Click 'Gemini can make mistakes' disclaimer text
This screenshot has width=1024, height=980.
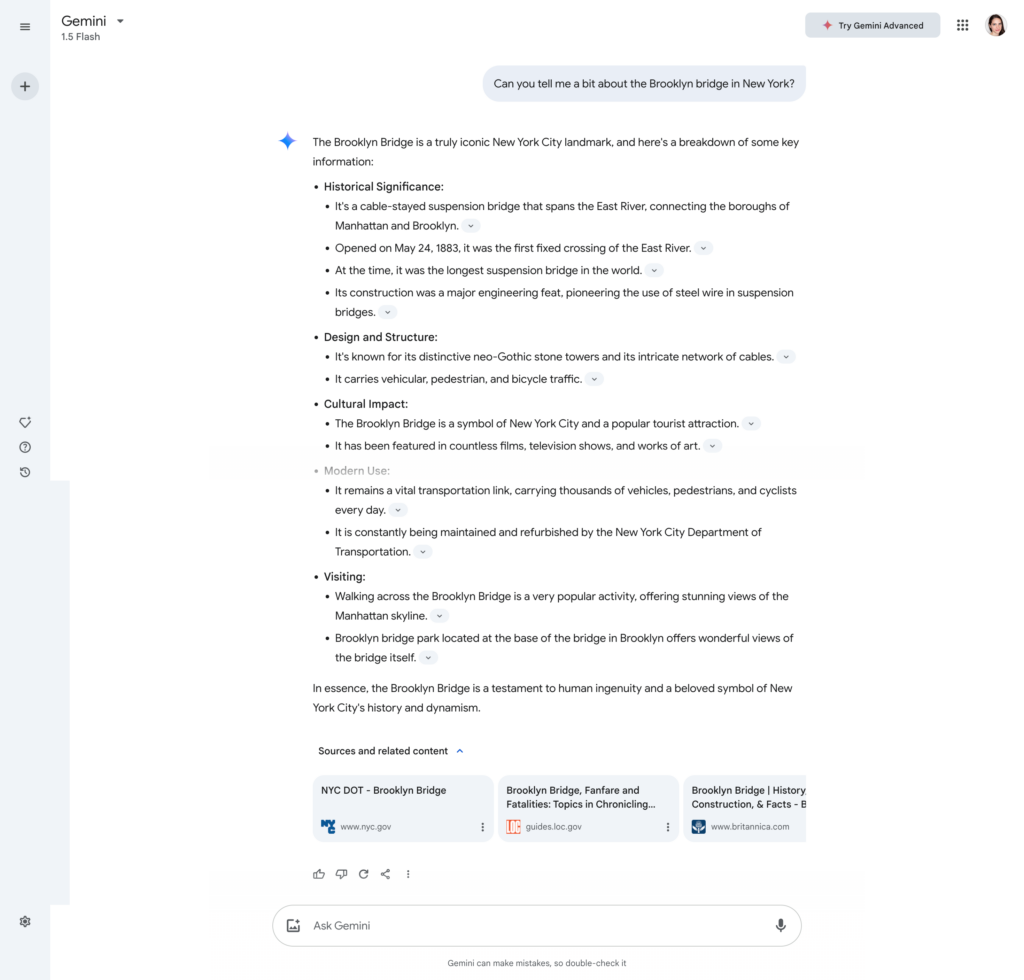537,963
